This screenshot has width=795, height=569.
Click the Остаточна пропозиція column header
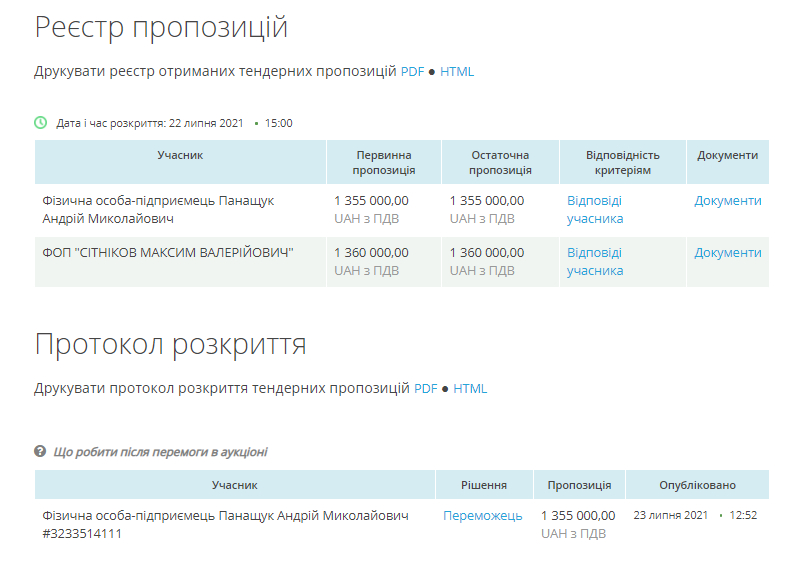click(500, 162)
